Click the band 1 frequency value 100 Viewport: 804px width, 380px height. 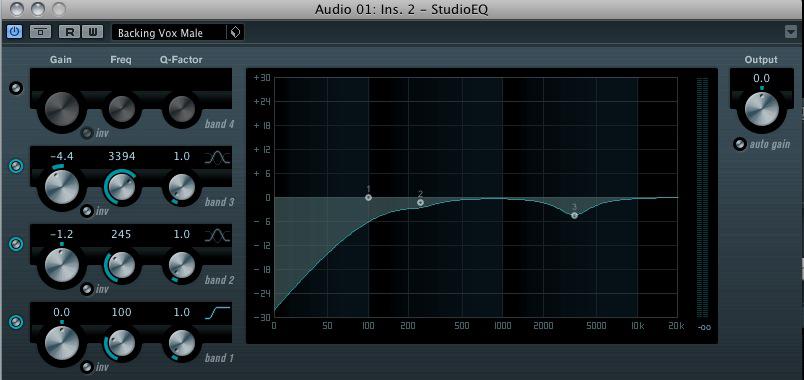[x=122, y=312]
